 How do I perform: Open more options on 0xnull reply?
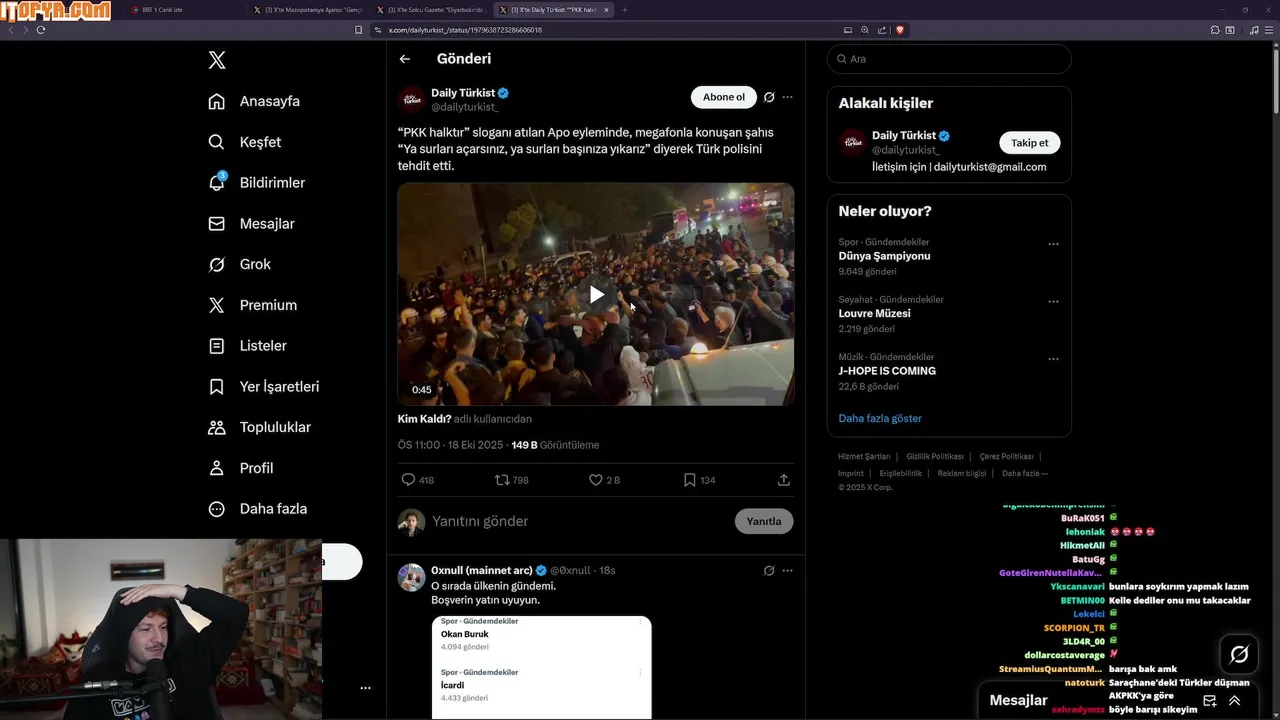[788, 570]
